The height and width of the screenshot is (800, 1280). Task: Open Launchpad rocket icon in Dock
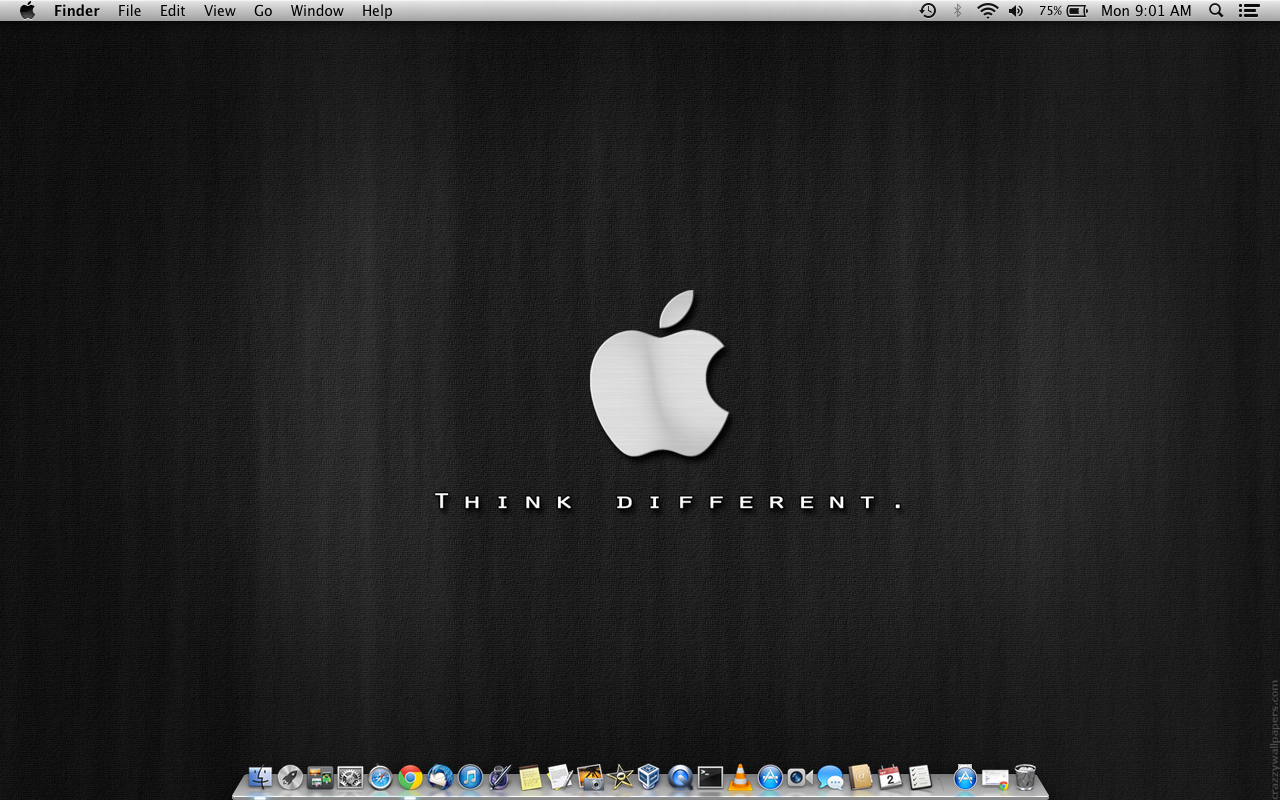[290, 777]
